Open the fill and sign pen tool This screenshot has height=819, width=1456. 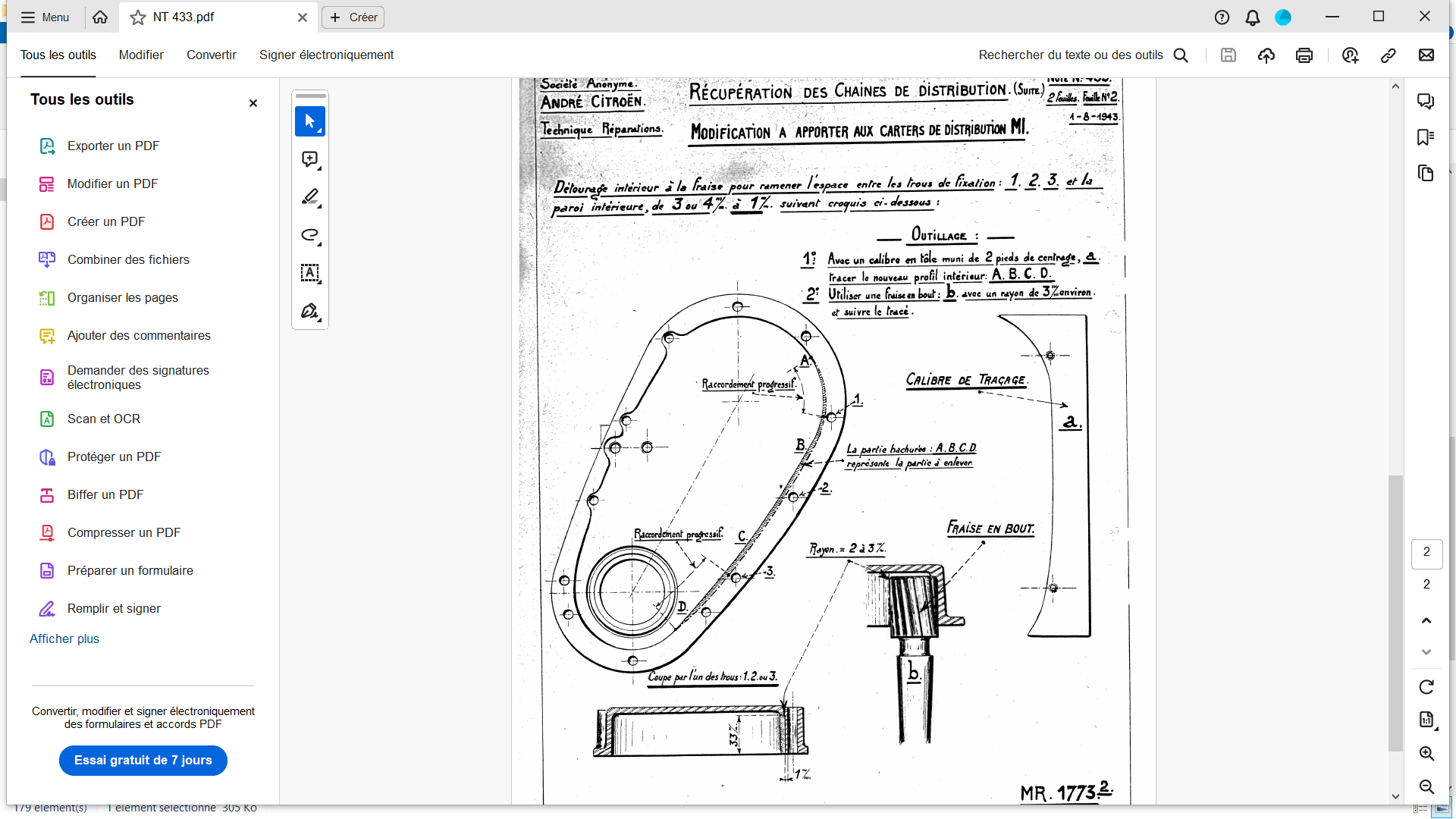309,311
